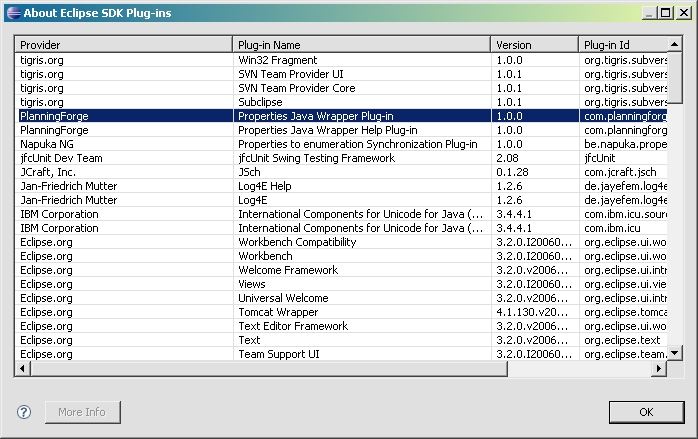The image size is (698, 439).
Task: Click the vertical scrollbar up arrow
Action: pos(674,44)
